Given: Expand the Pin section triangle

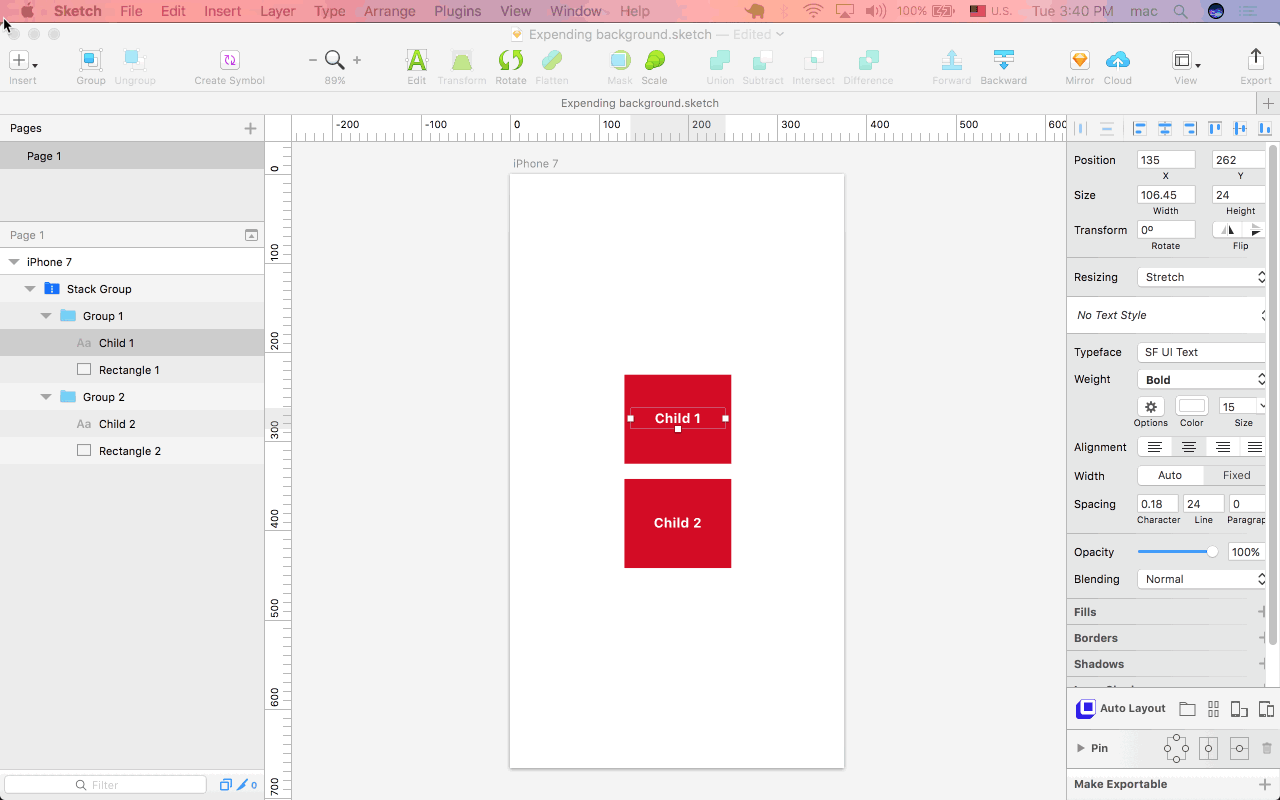Looking at the screenshot, I should click(1081, 748).
